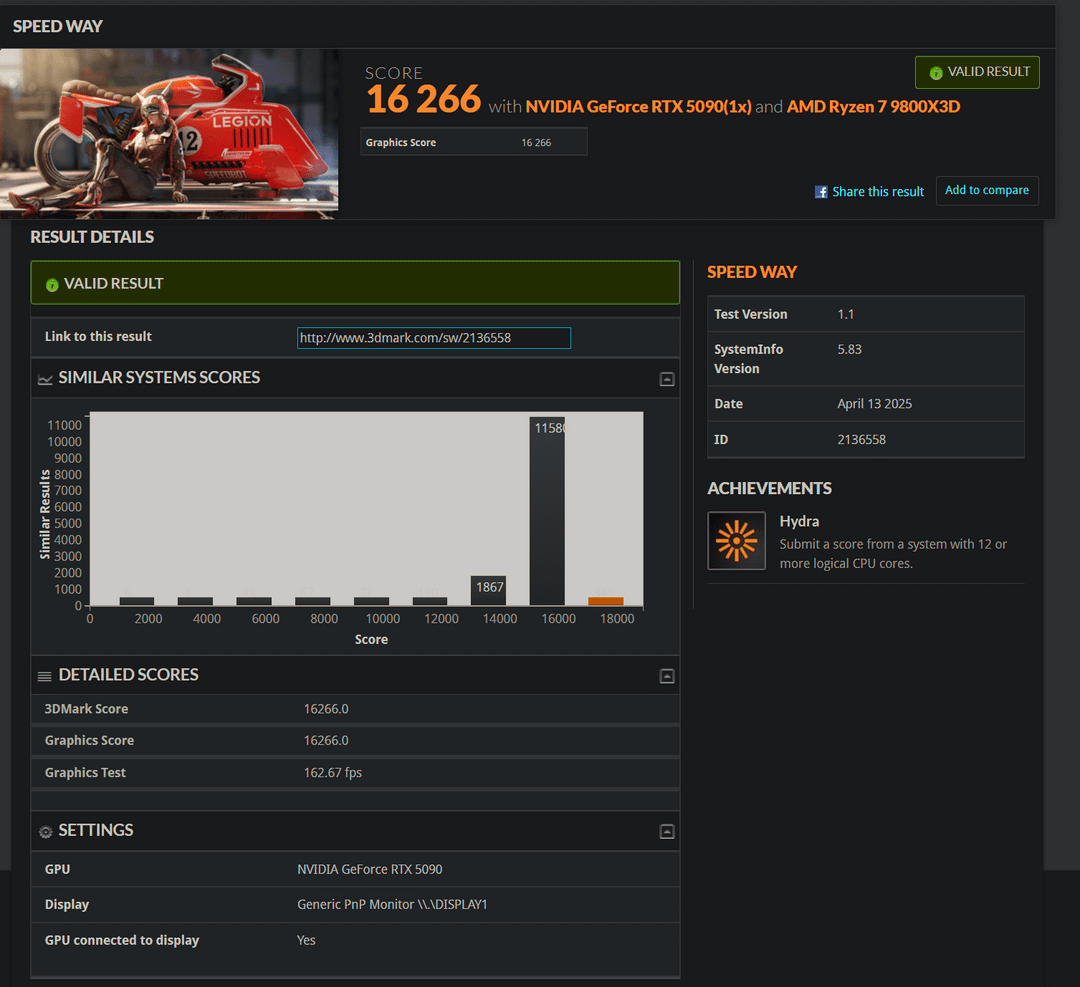Screen dimensions: 1080x987
Task: Click the tallest 11580 bar in chart
Action: (x=547, y=511)
